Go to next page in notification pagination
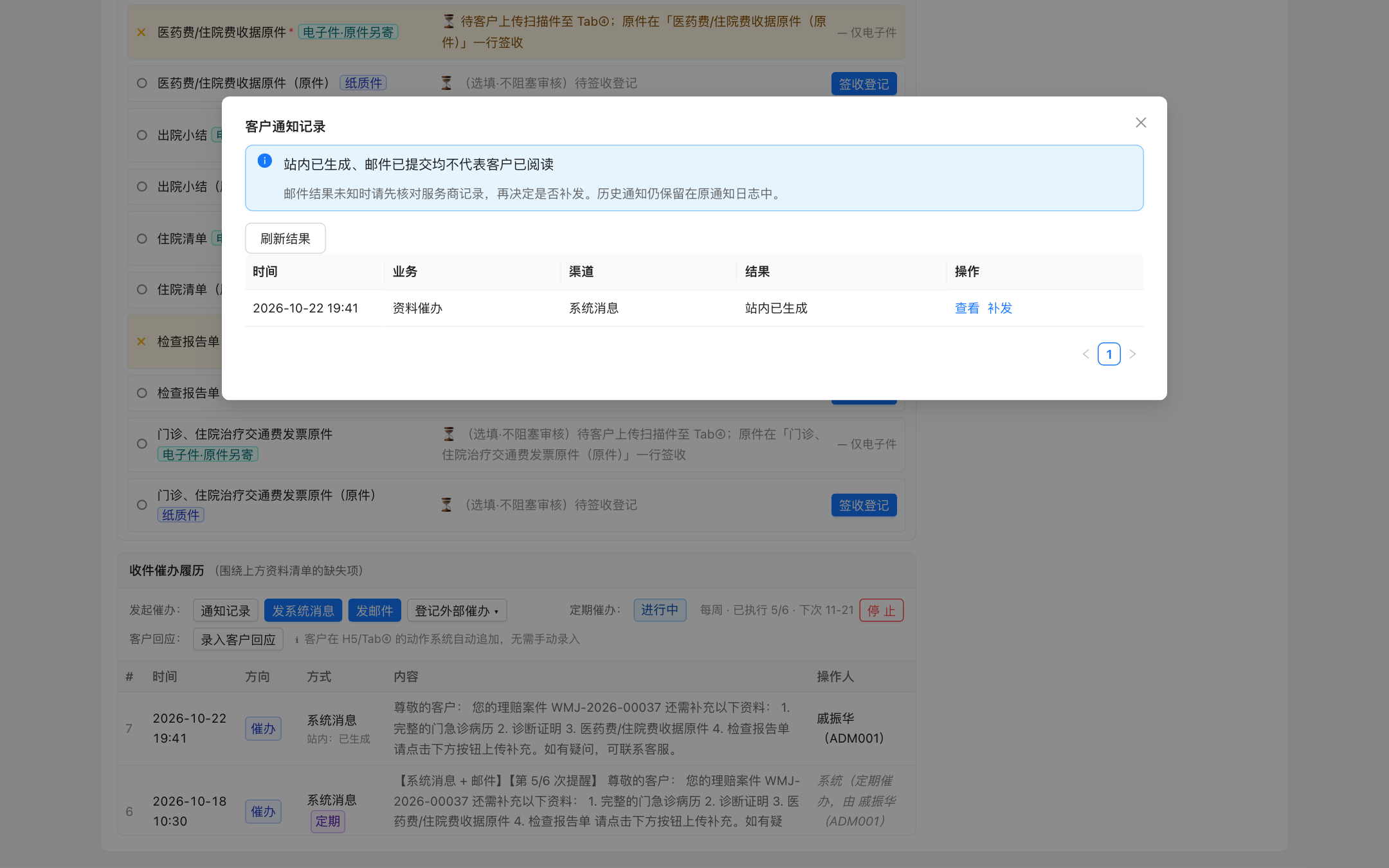The height and width of the screenshot is (868, 1389). pyautogui.click(x=1132, y=354)
